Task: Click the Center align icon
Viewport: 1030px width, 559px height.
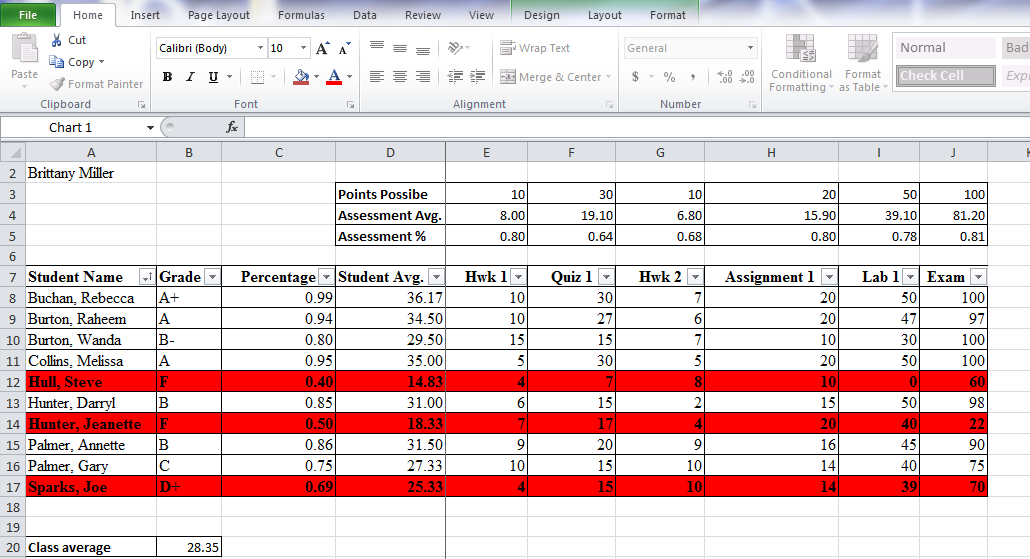Action: click(399, 77)
